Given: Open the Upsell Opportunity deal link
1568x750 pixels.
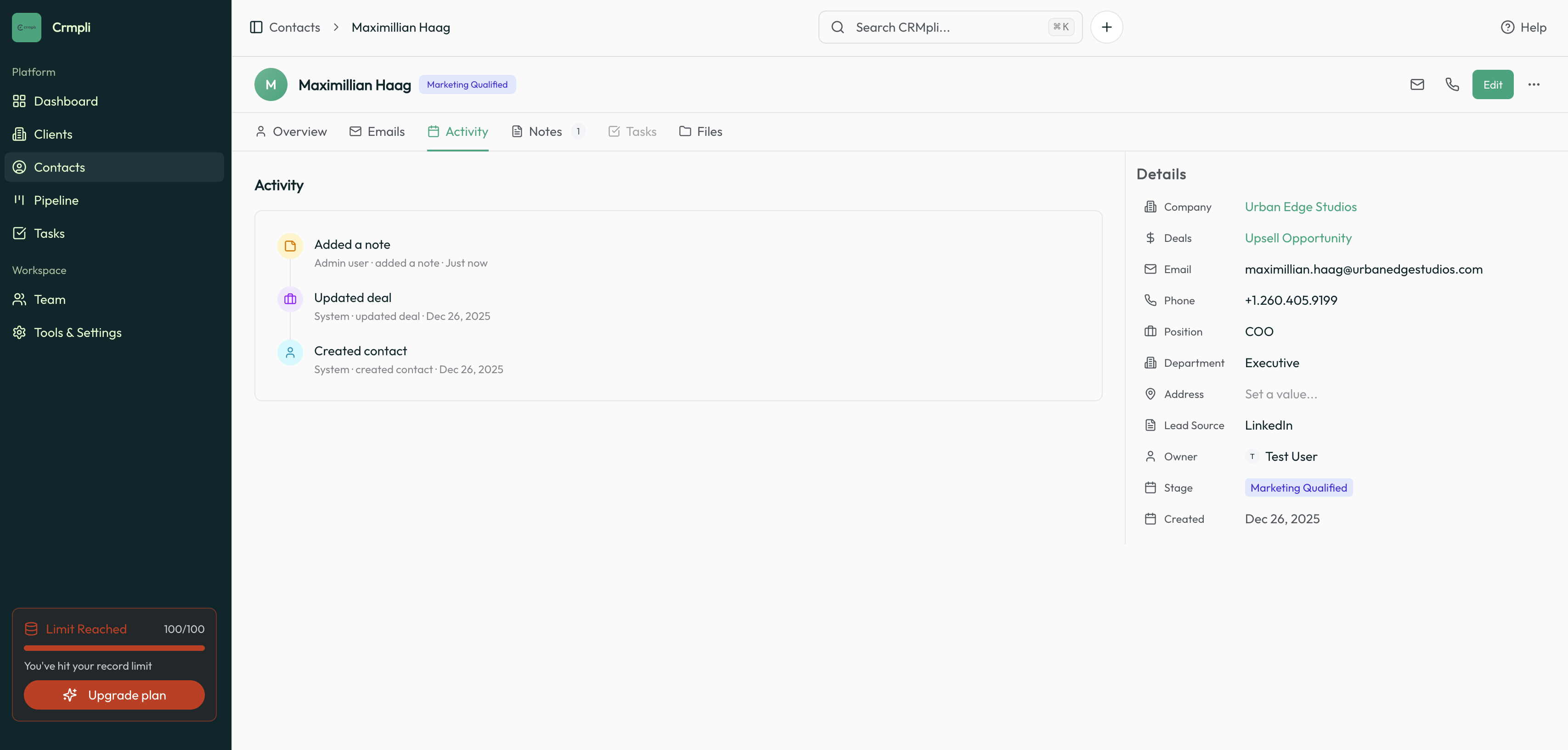Looking at the screenshot, I should pos(1298,238).
